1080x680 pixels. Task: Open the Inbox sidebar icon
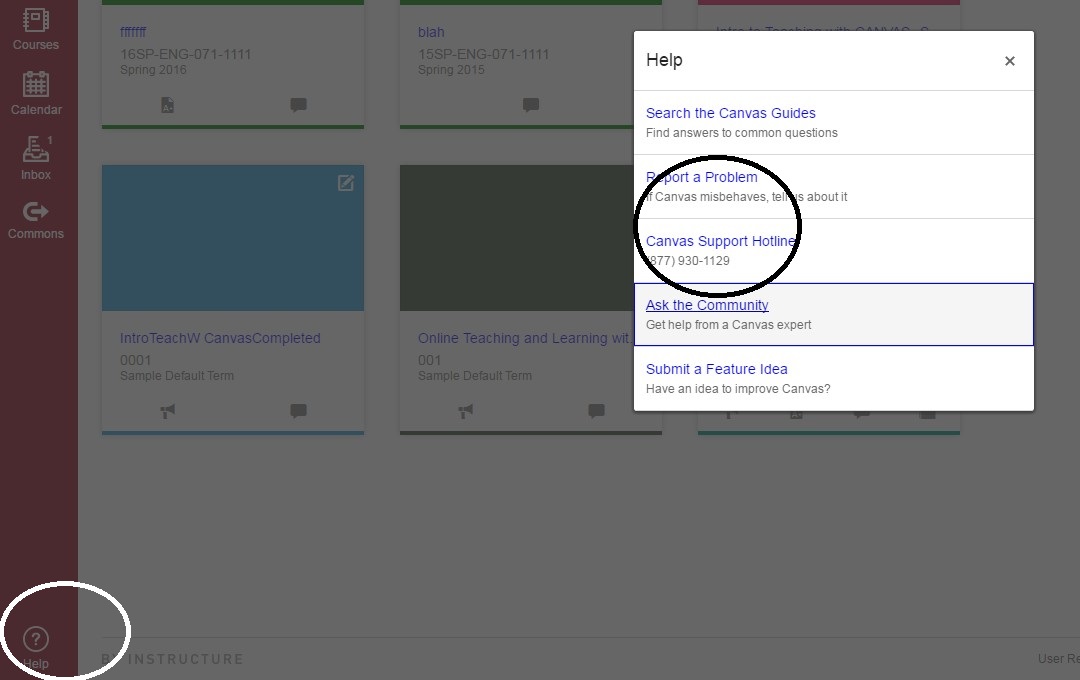pyautogui.click(x=36, y=158)
